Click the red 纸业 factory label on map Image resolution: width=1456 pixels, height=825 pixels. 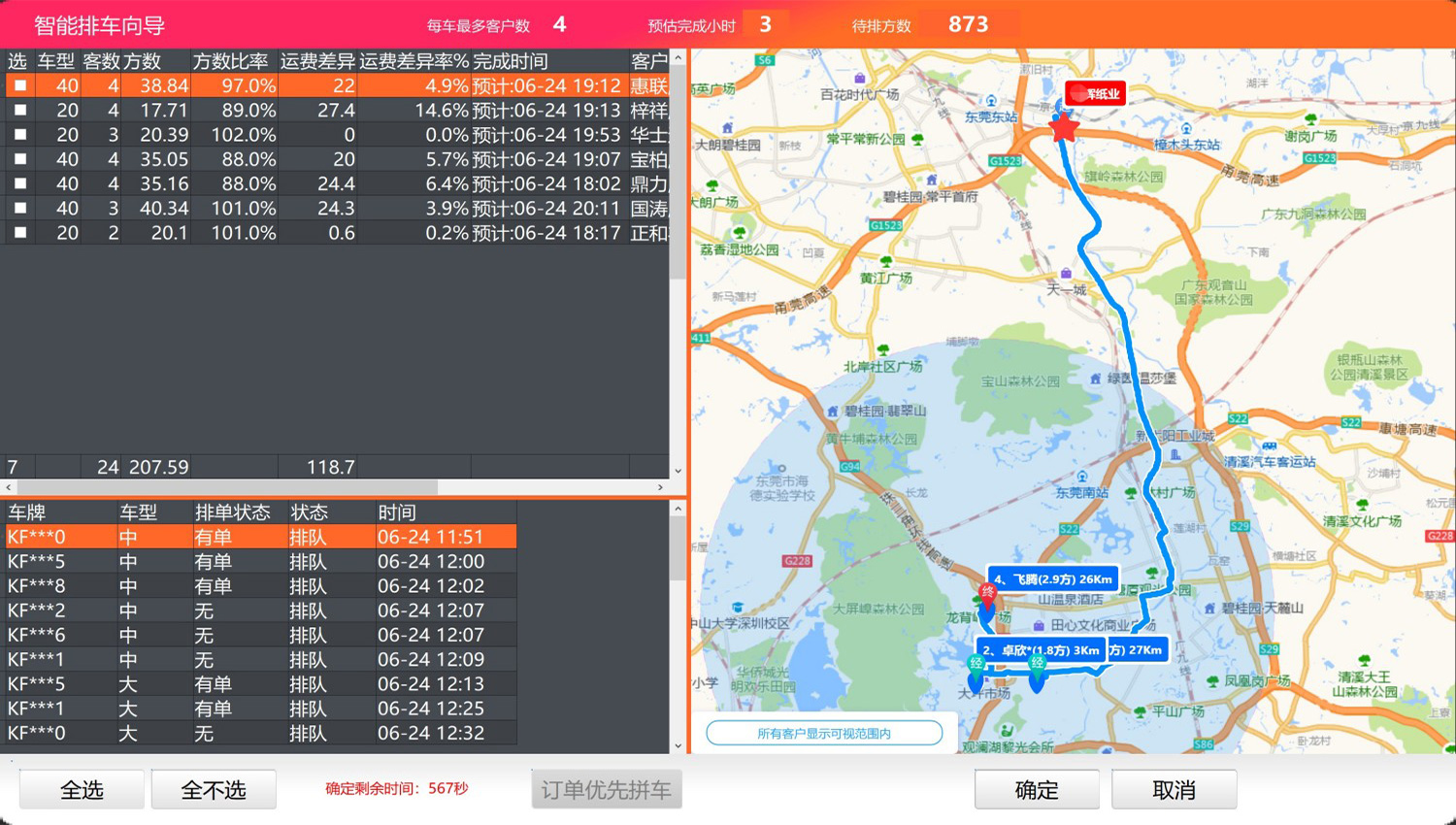coord(1095,94)
